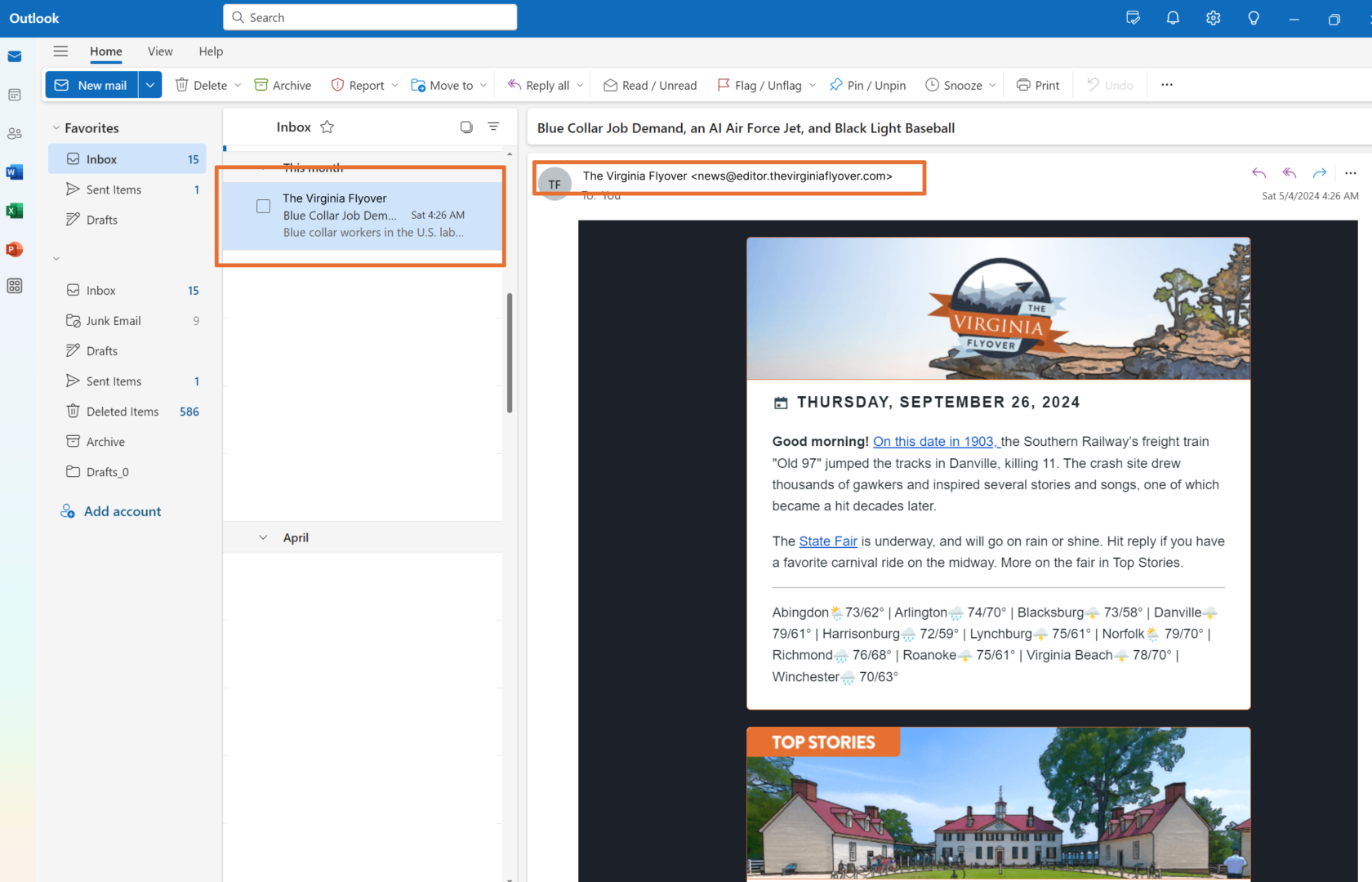Open the Flag / Unflag dropdown arrow
This screenshot has width=1372, height=882.
pyautogui.click(x=813, y=85)
